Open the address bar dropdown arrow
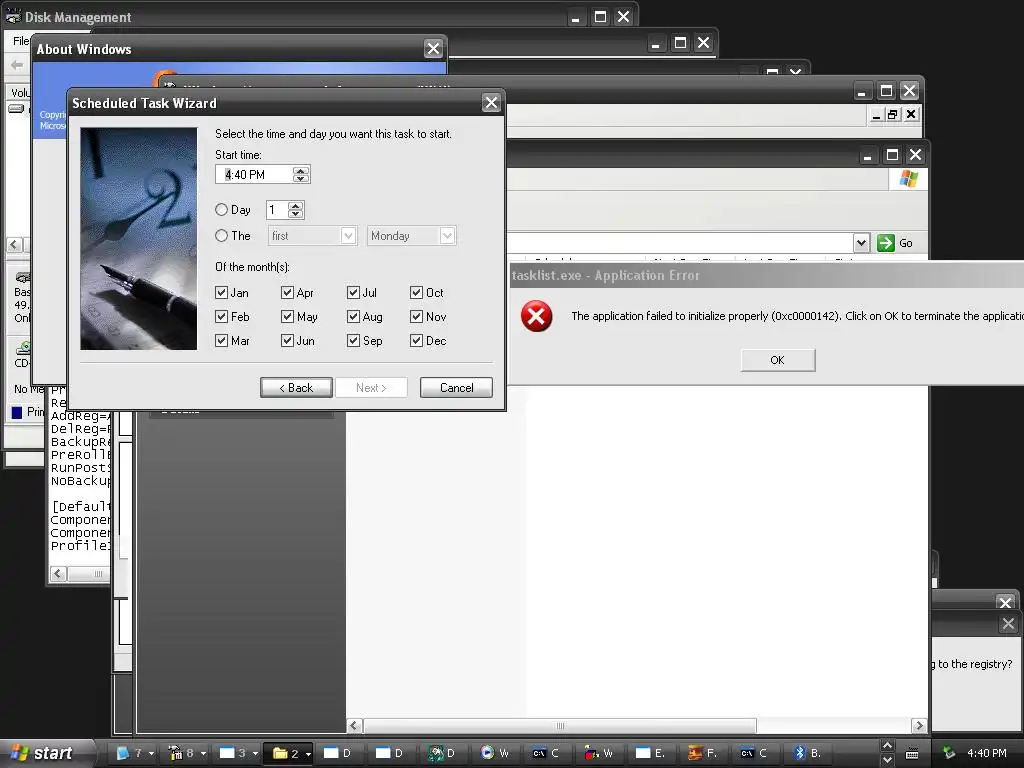Viewport: 1024px width, 768px height. [861, 243]
